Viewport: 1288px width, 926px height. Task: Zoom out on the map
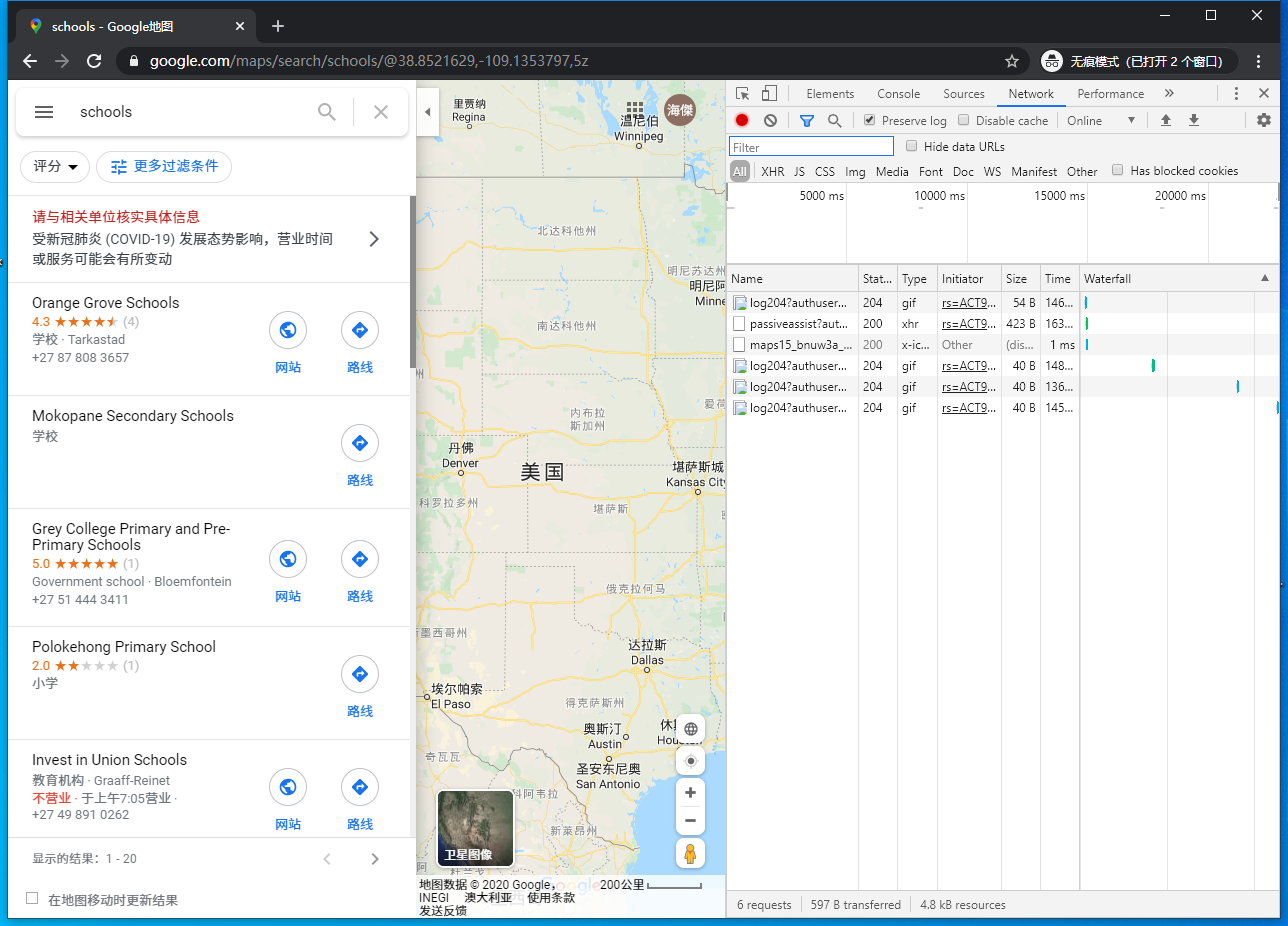tap(690, 821)
